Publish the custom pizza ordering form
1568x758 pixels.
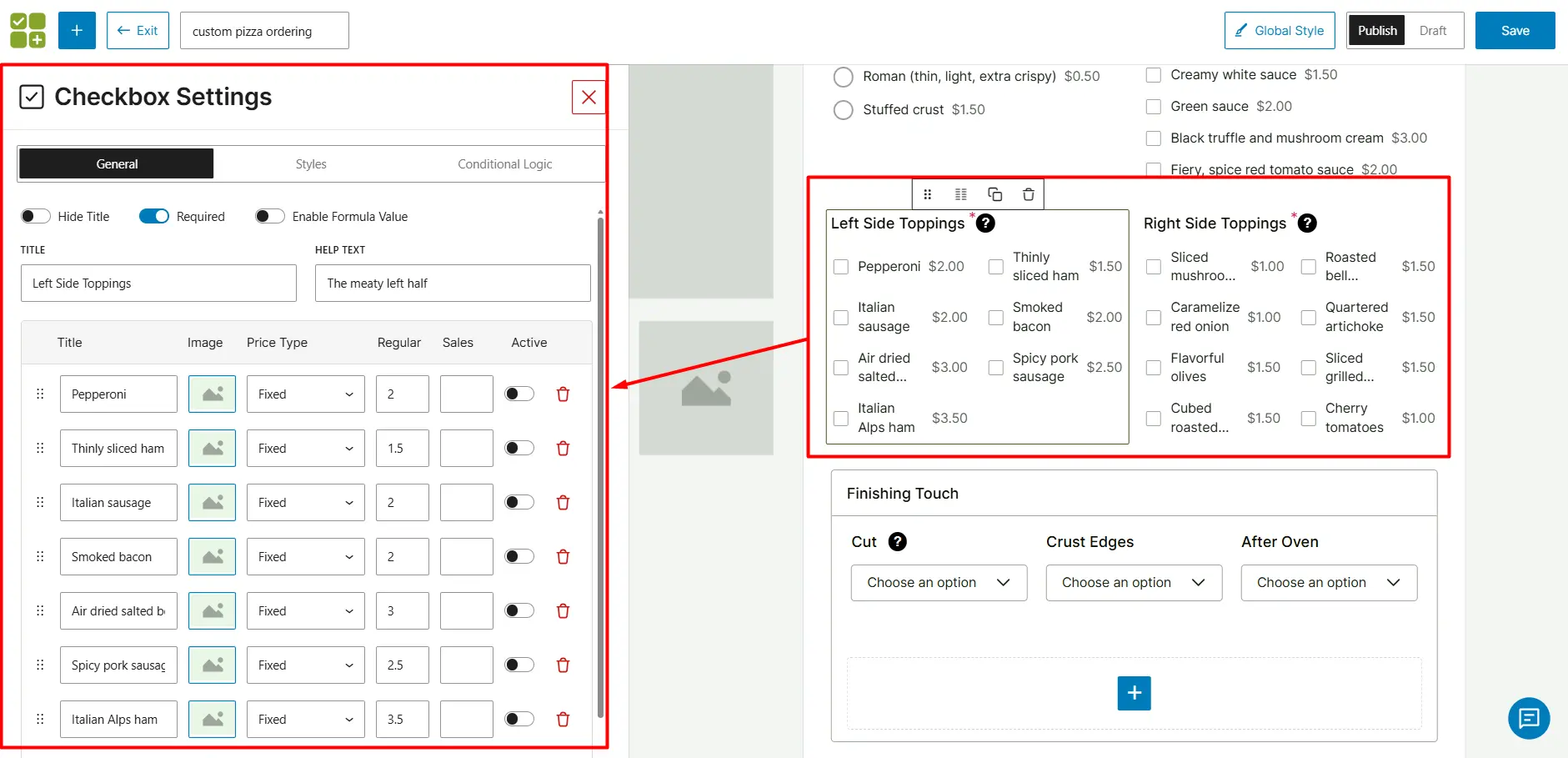1376,30
